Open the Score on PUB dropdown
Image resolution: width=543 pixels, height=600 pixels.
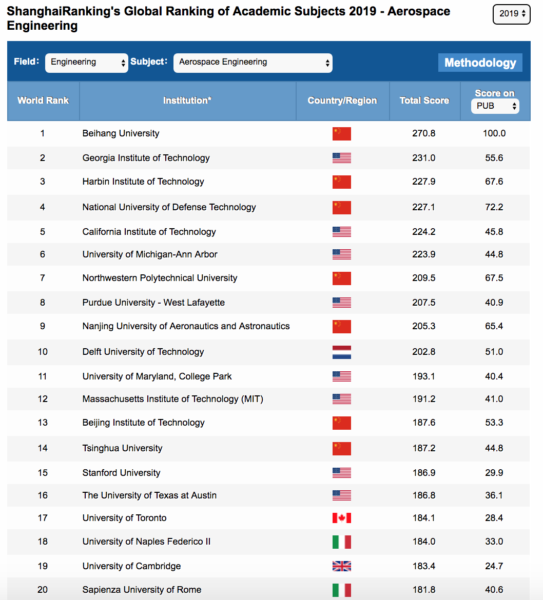[x=495, y=106]
